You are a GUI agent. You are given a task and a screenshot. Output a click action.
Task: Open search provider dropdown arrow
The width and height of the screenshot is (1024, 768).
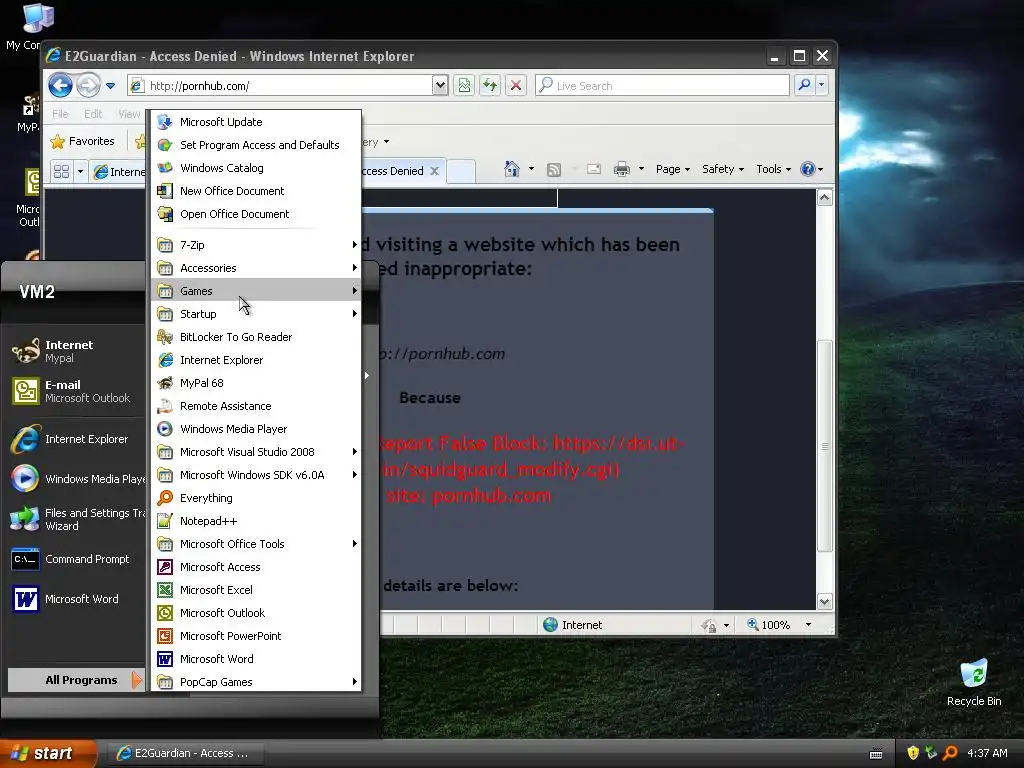tap(822, 85)
